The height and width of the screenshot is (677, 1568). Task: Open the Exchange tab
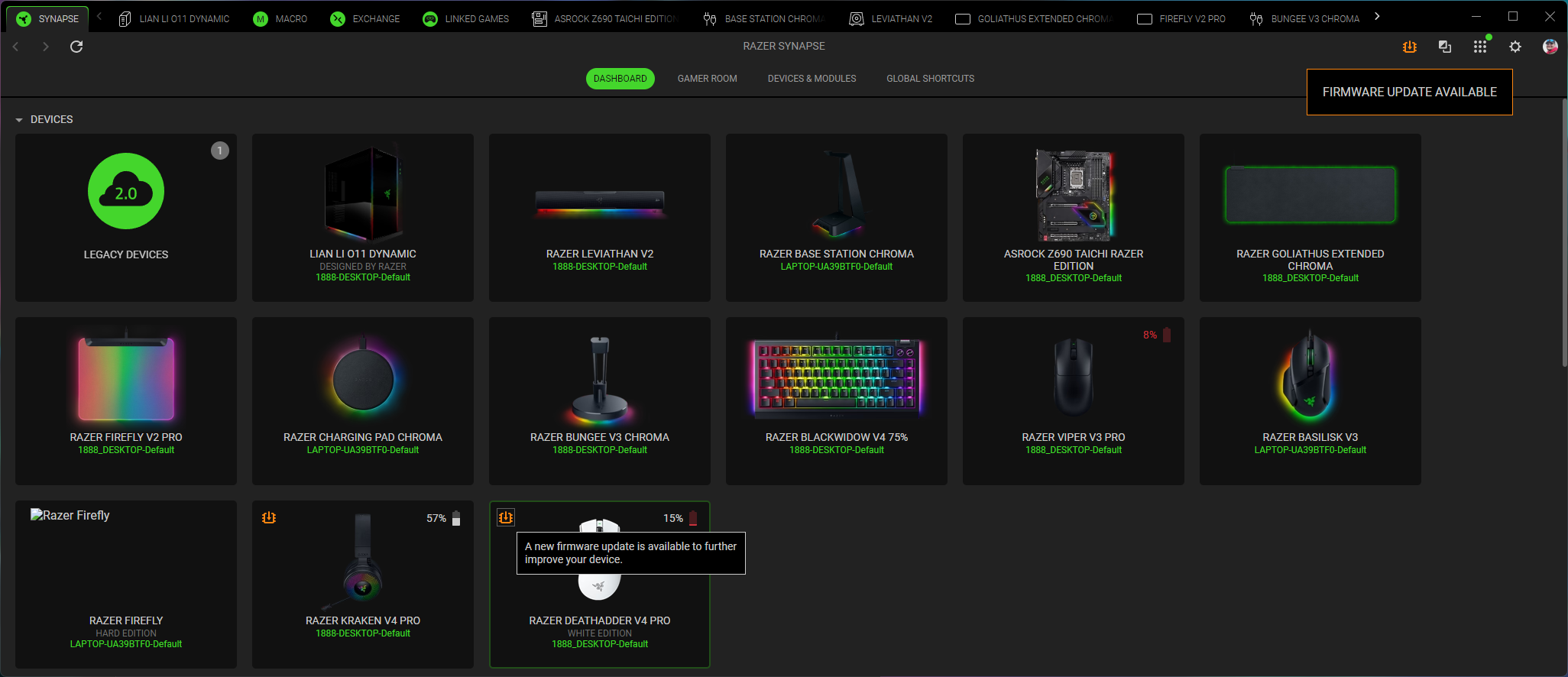click(x=365, y=18)
